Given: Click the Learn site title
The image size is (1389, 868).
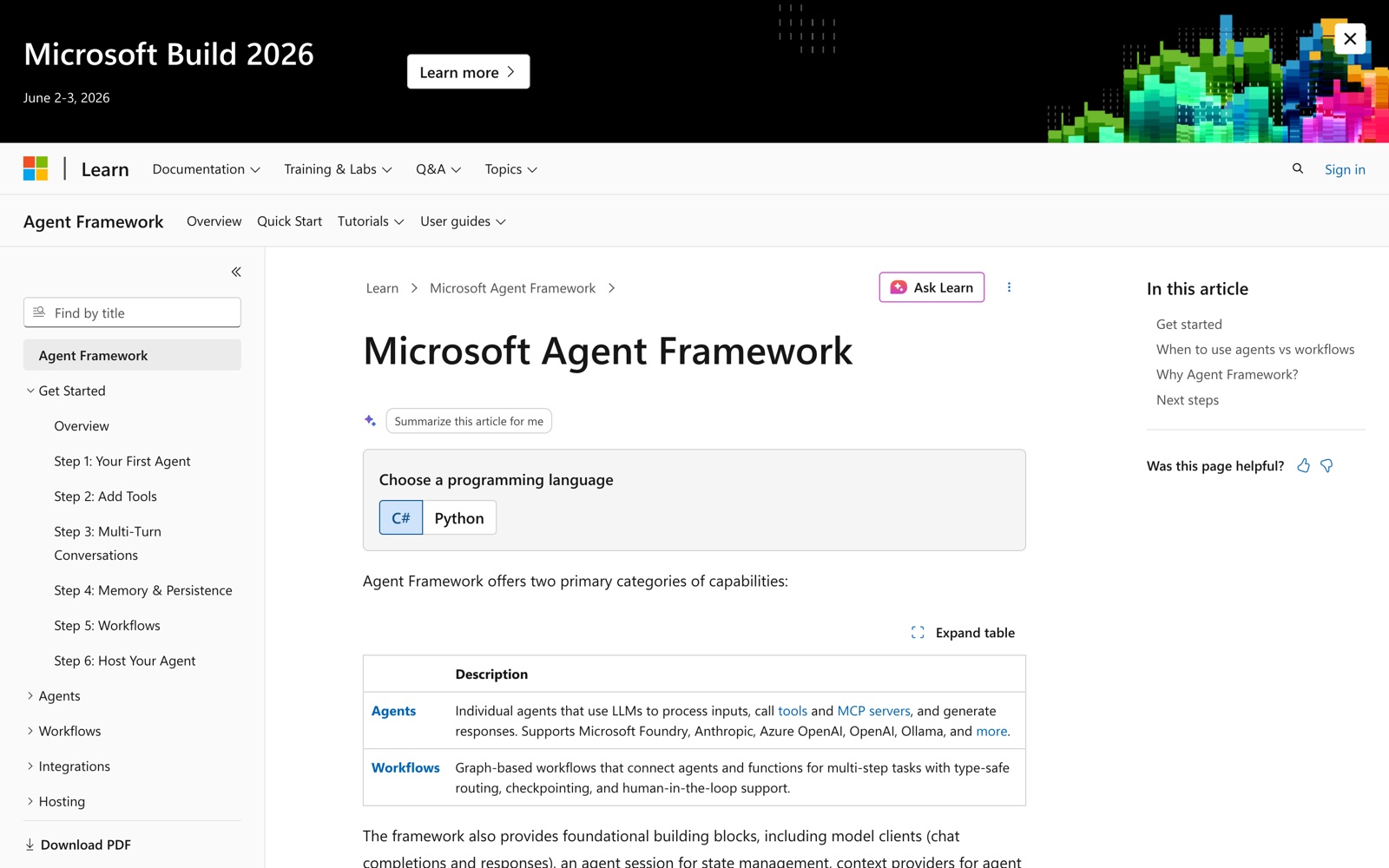Looking at the screenshot, I should tap(105, 169).
